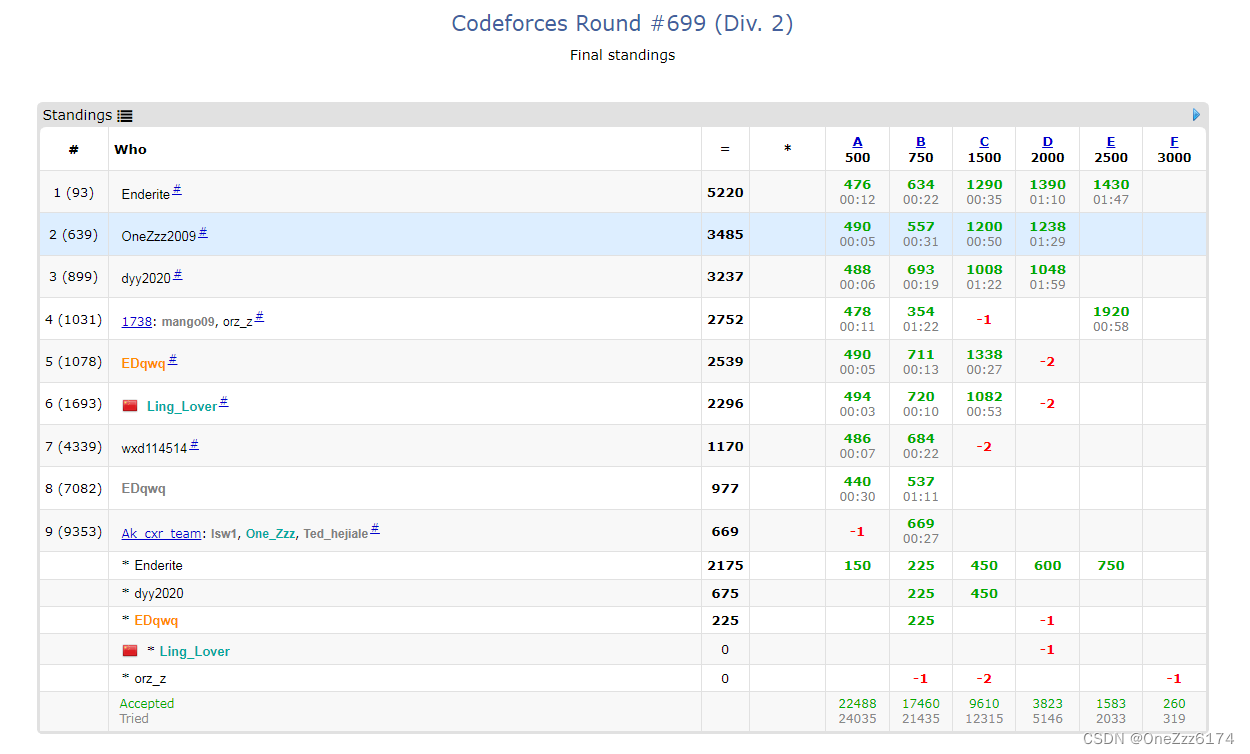Screen dimensions: 1250x754
Task: Select accepted count 260 for problem F
Action: [x=1174, y=704]
